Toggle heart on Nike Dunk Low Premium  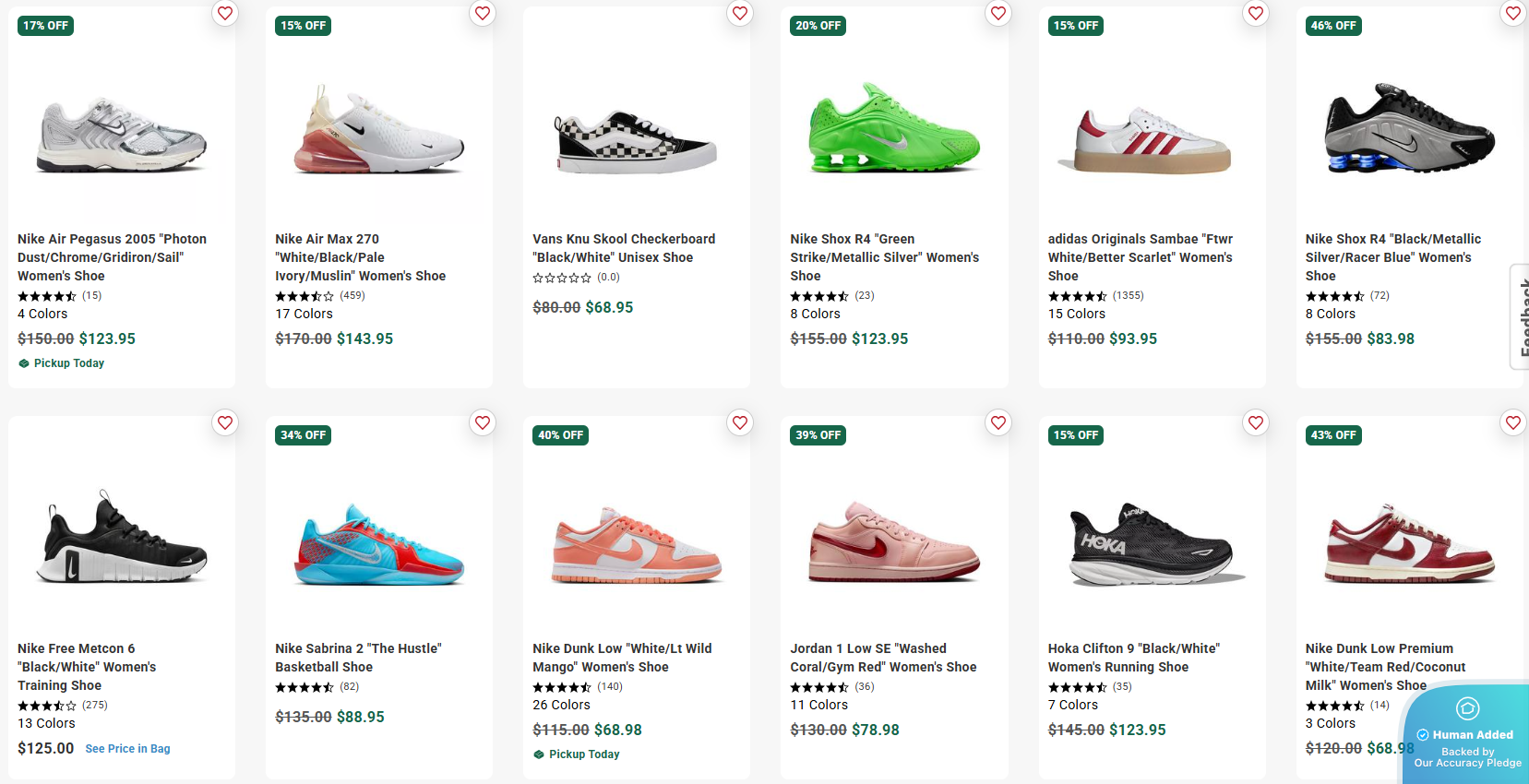(x=1512, y=422)
